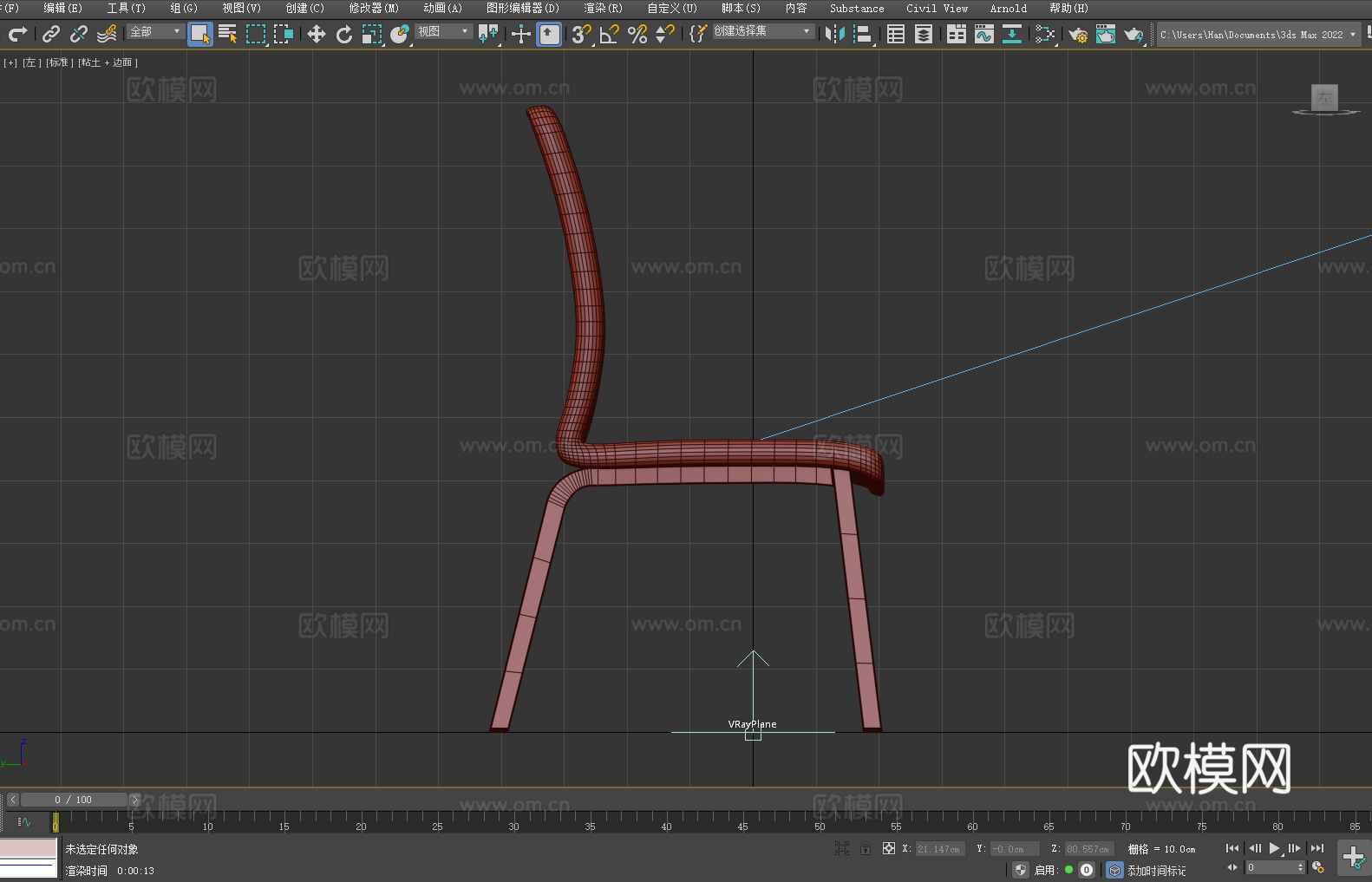The image size is (1372, 882).
Task: Open the Curve Editor icon
Action: click(x=984, y=34)
